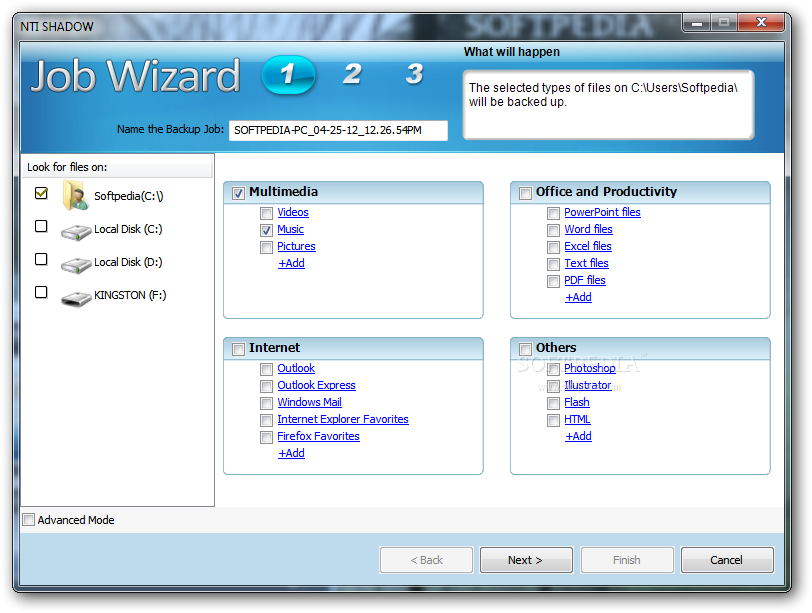
Task: Click the Softpedia user folder icon
Action: click(x=76, y=195)
